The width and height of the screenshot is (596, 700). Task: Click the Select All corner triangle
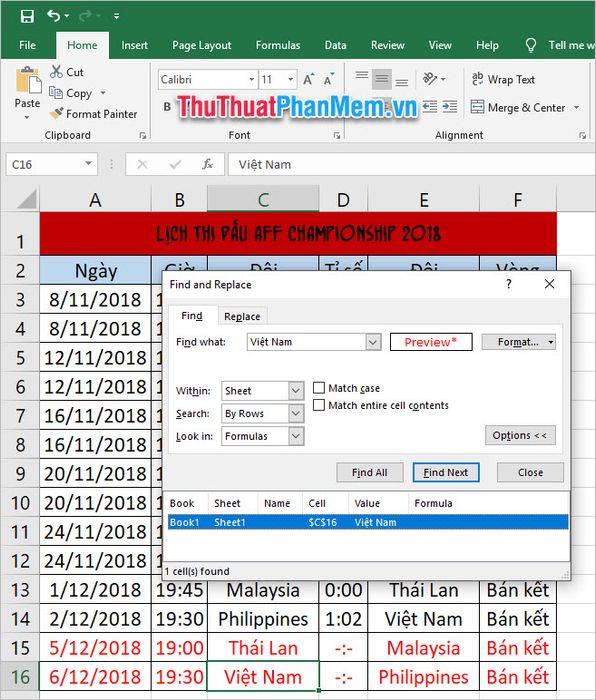tap(26, 199)
